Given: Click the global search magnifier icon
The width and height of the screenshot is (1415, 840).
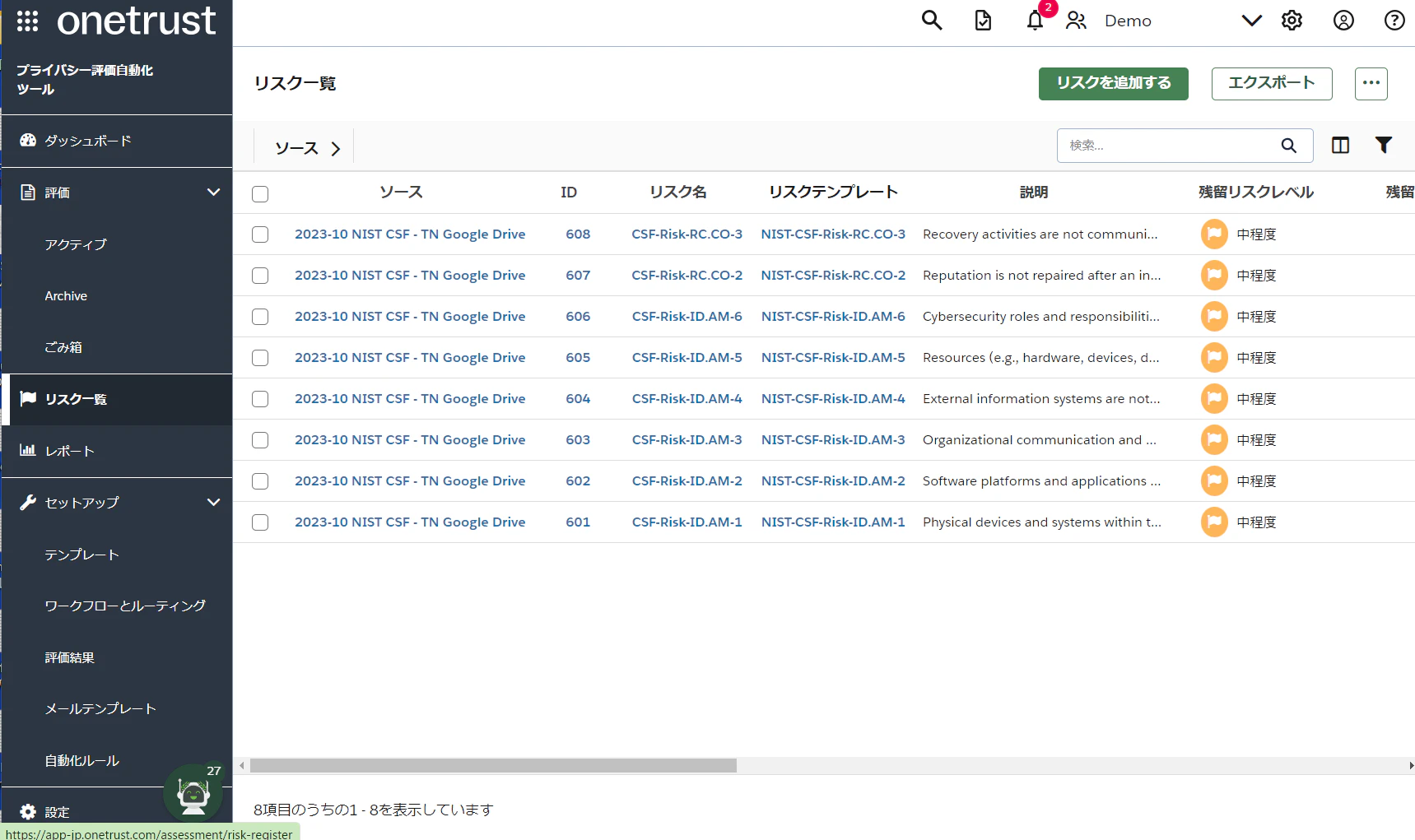Looking at the screenshot, I should click(x=931, y=20).
